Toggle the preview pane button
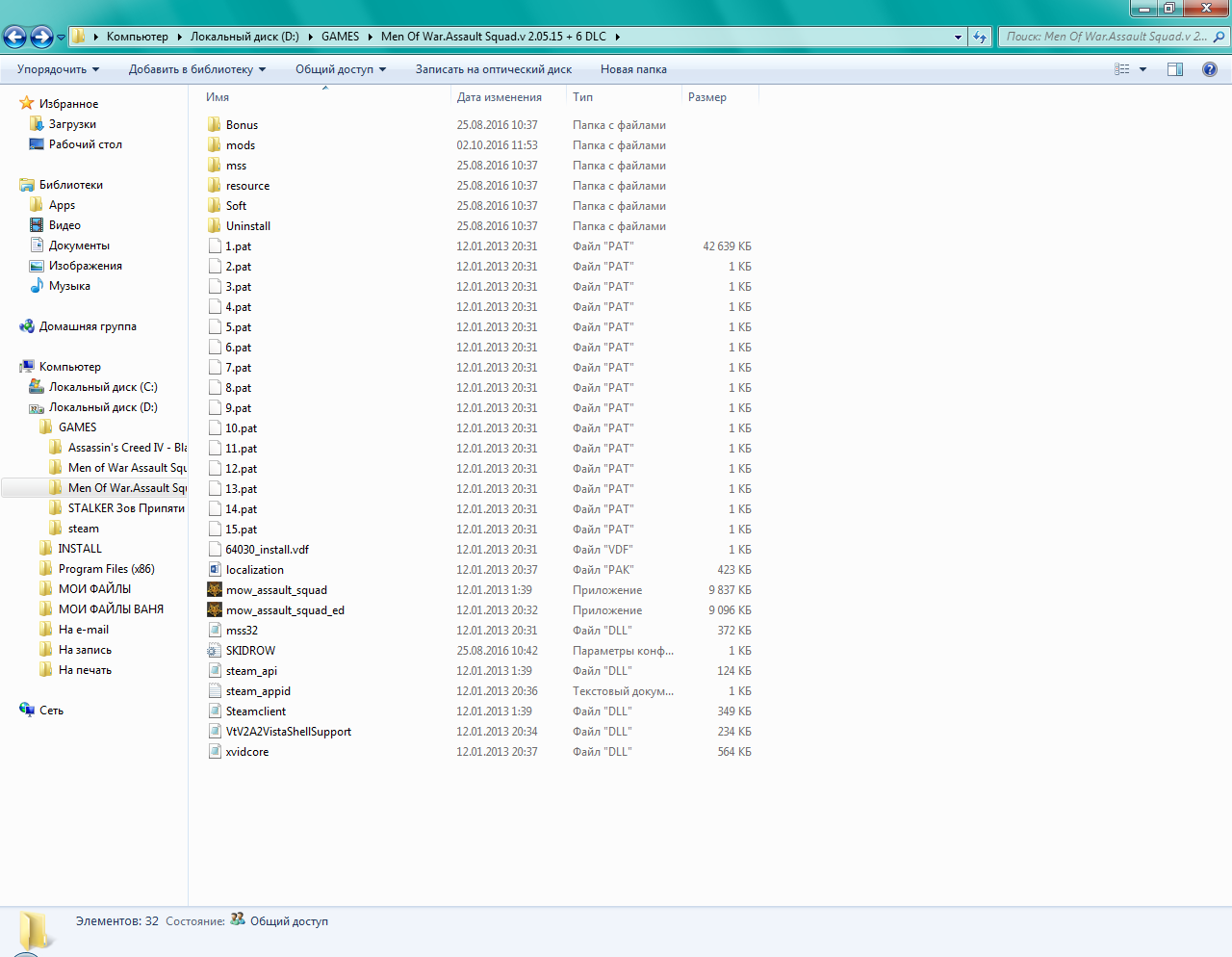This screenshot has width=1232, height=957. [x=1175, y=69]
